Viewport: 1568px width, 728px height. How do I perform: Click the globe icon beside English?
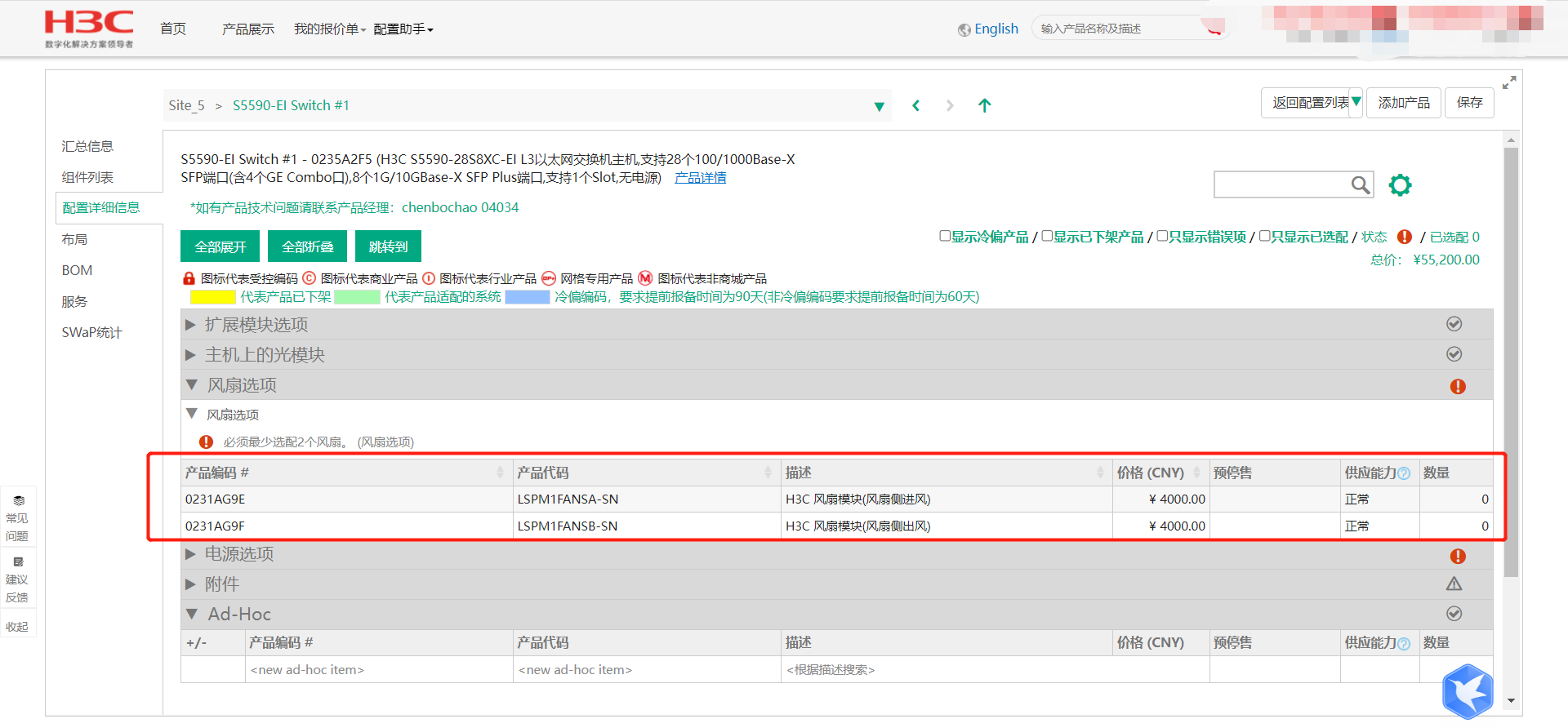click(964, 30)
